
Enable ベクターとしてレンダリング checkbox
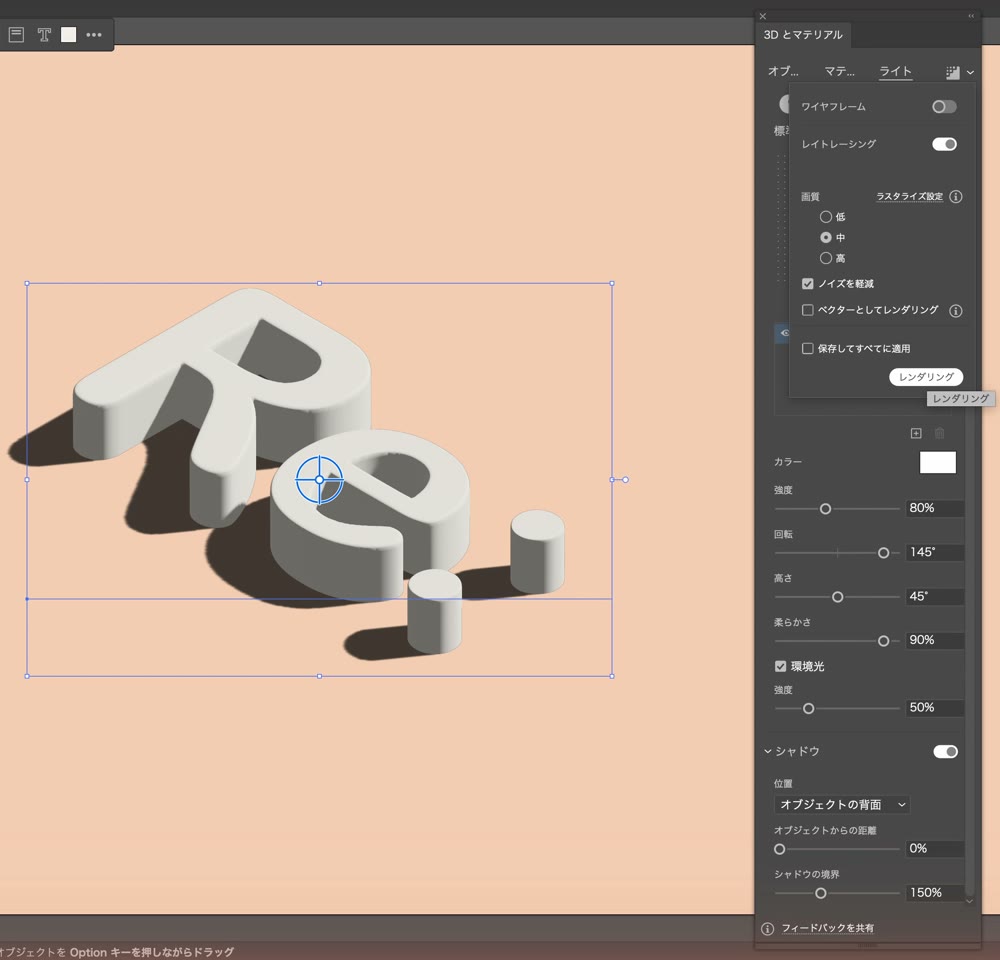tap(807, 310)
